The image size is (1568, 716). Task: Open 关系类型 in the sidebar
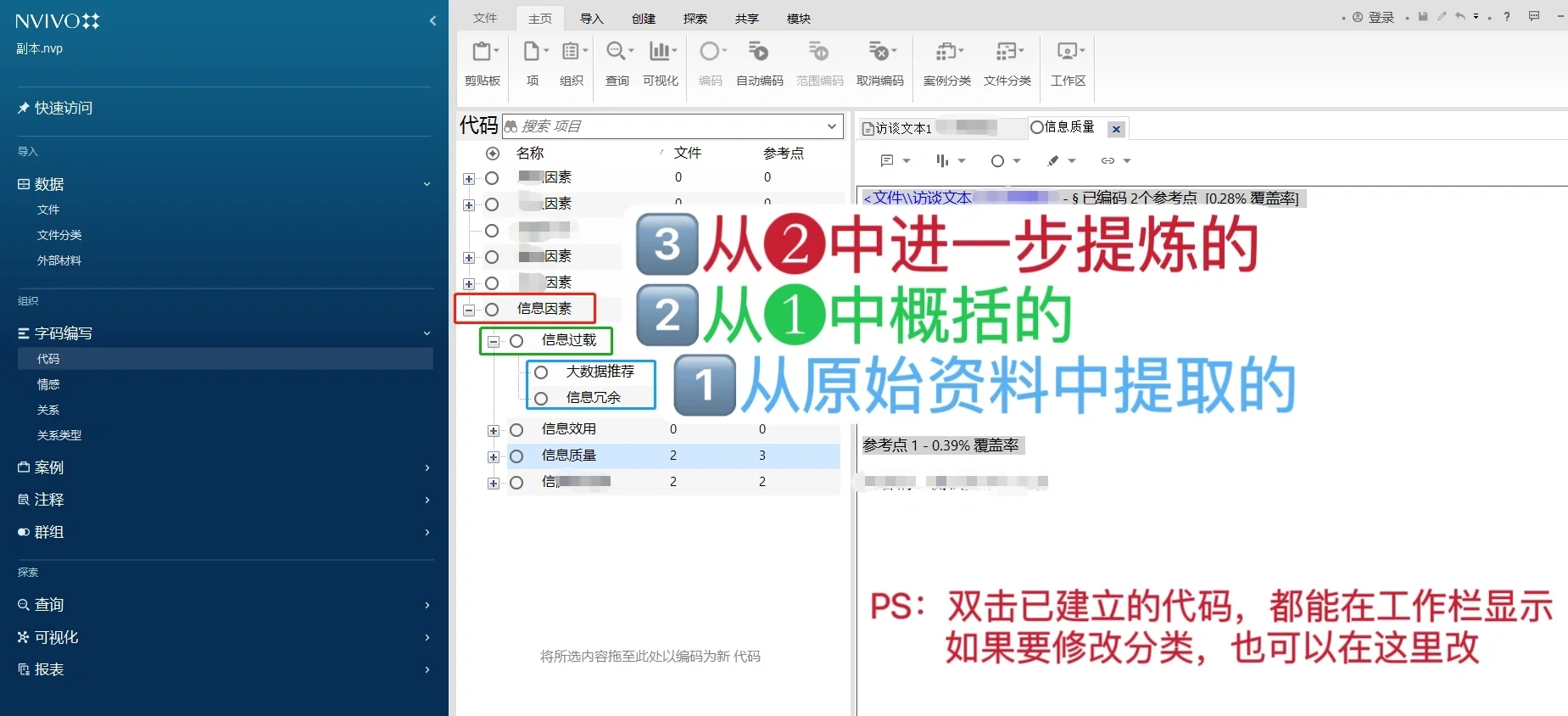coord(59,435)
